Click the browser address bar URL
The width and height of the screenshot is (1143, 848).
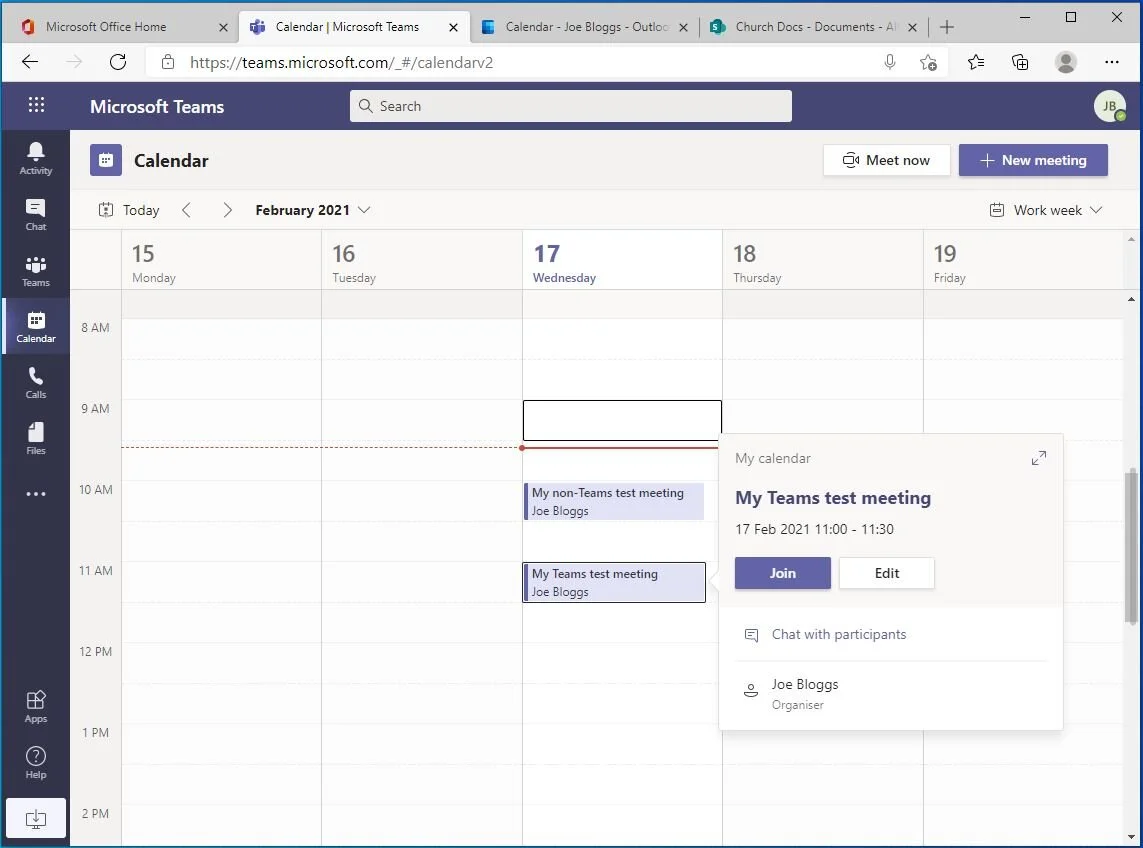tap(341, 62)
